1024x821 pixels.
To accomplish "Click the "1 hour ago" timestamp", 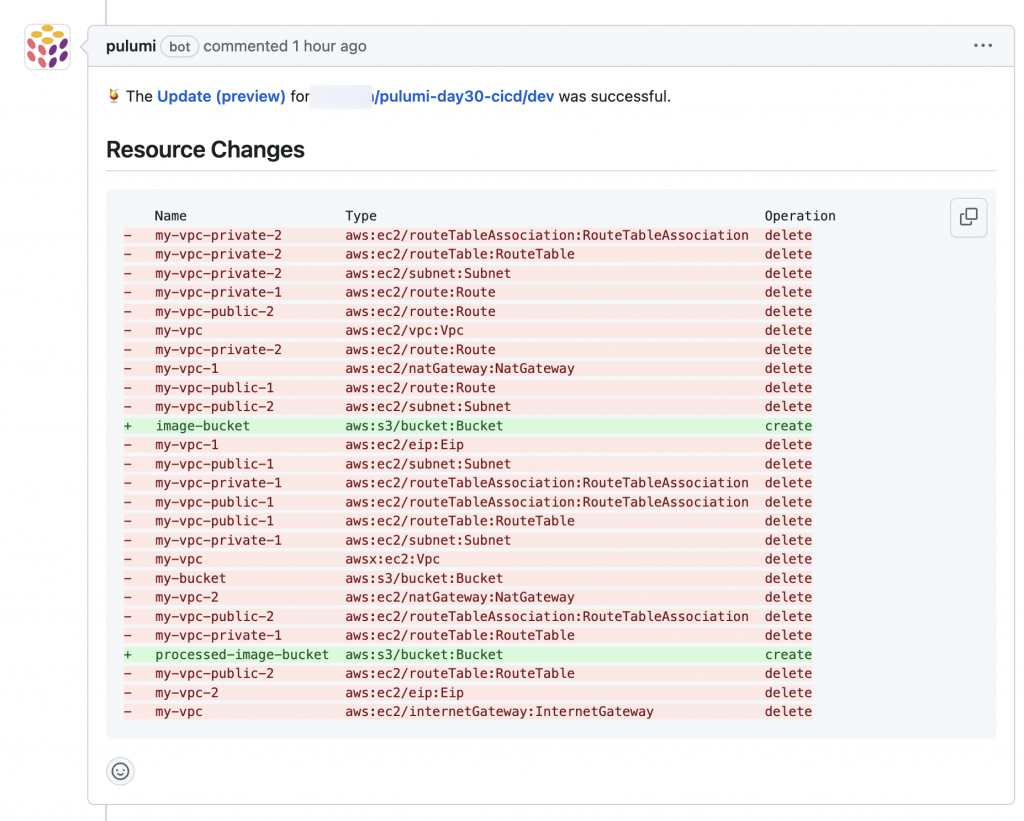I will (329, 46).
